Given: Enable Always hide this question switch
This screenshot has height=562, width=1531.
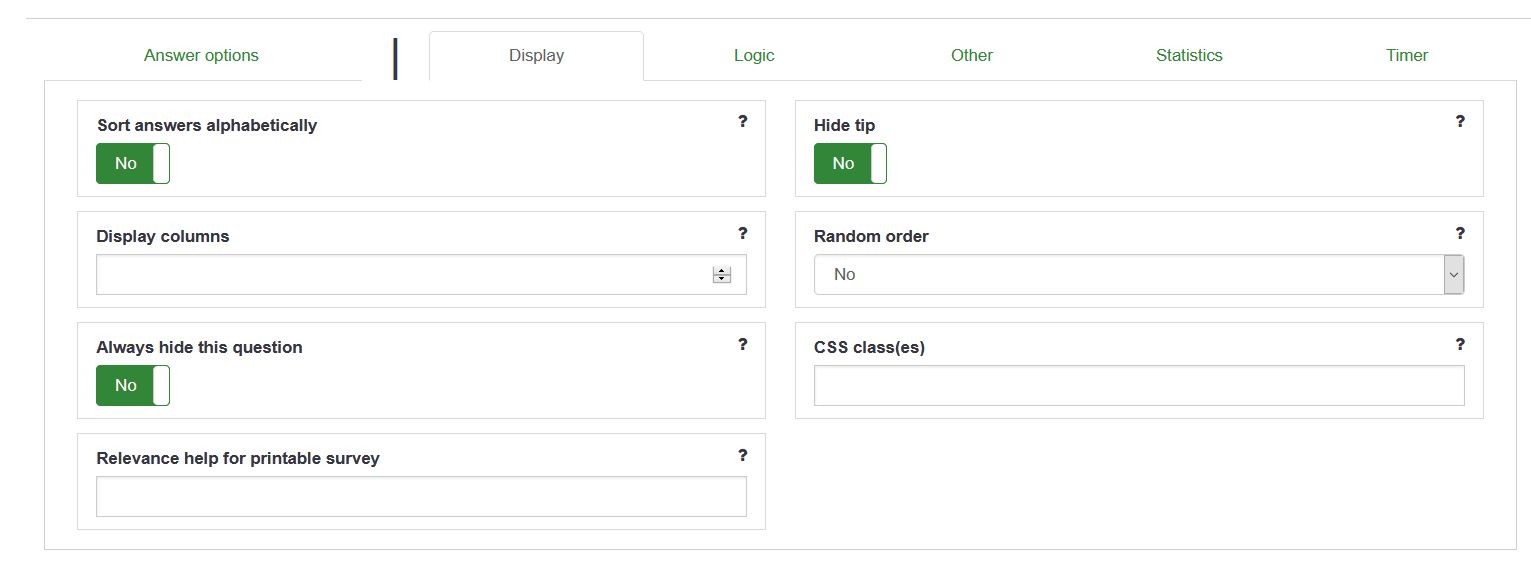Looking at the screenshot, I should pos(133,385).
